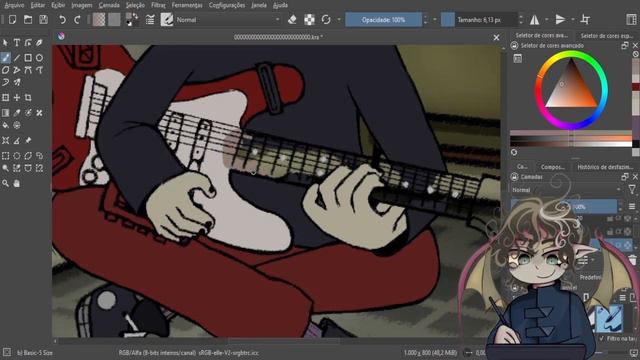This screenshot has height=360, width=640.
Task: Select the Assistant tool
Action: tap(5, 140)
